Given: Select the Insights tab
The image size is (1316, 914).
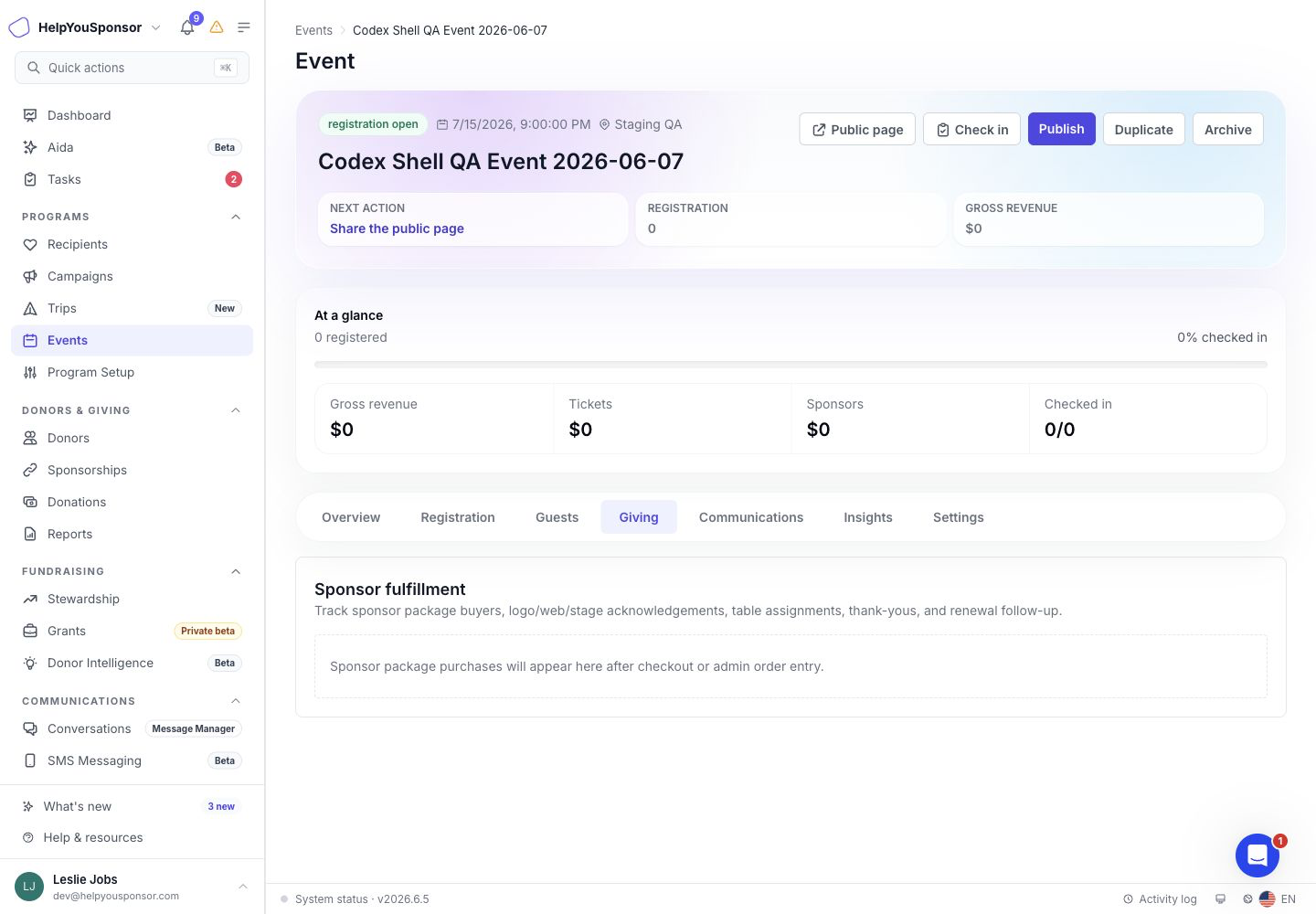Looking at the screenshot, I should [868, 517].
